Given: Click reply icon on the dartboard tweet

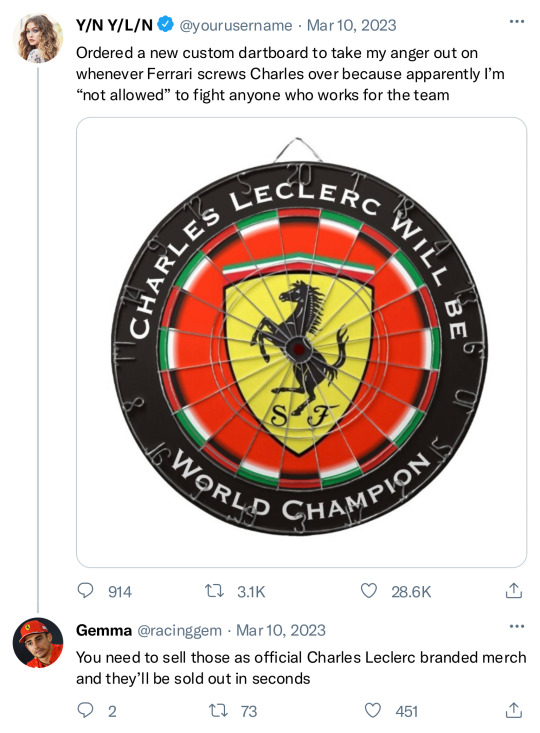Looking at the screenshot, I should pos(85,591).
